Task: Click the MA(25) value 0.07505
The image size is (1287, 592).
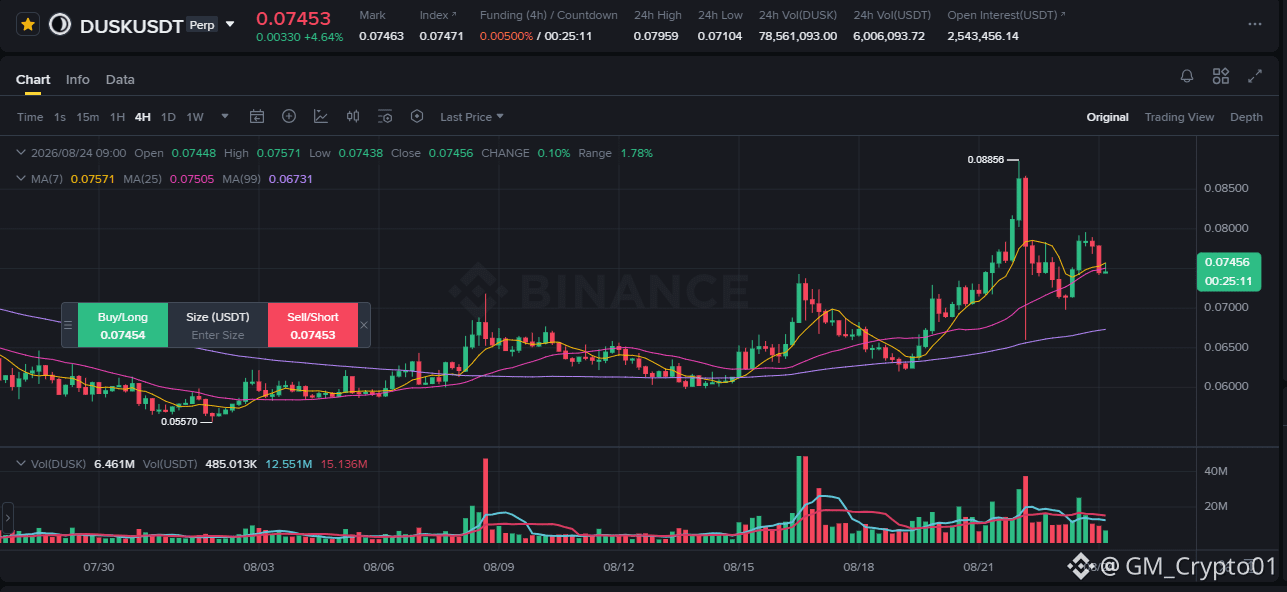Action: 191,178
